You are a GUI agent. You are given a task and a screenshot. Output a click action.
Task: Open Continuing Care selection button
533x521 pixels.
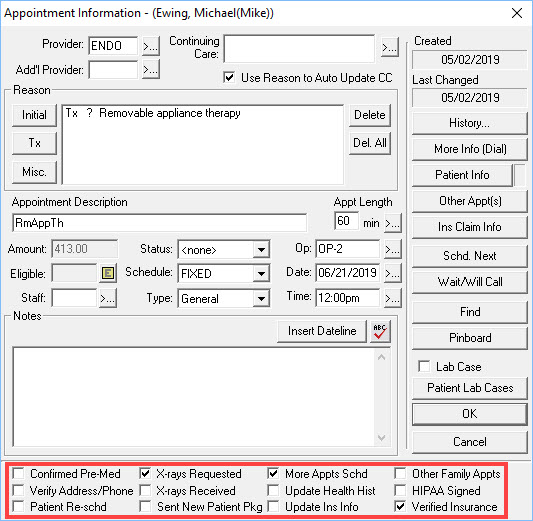tap(390, 48)
